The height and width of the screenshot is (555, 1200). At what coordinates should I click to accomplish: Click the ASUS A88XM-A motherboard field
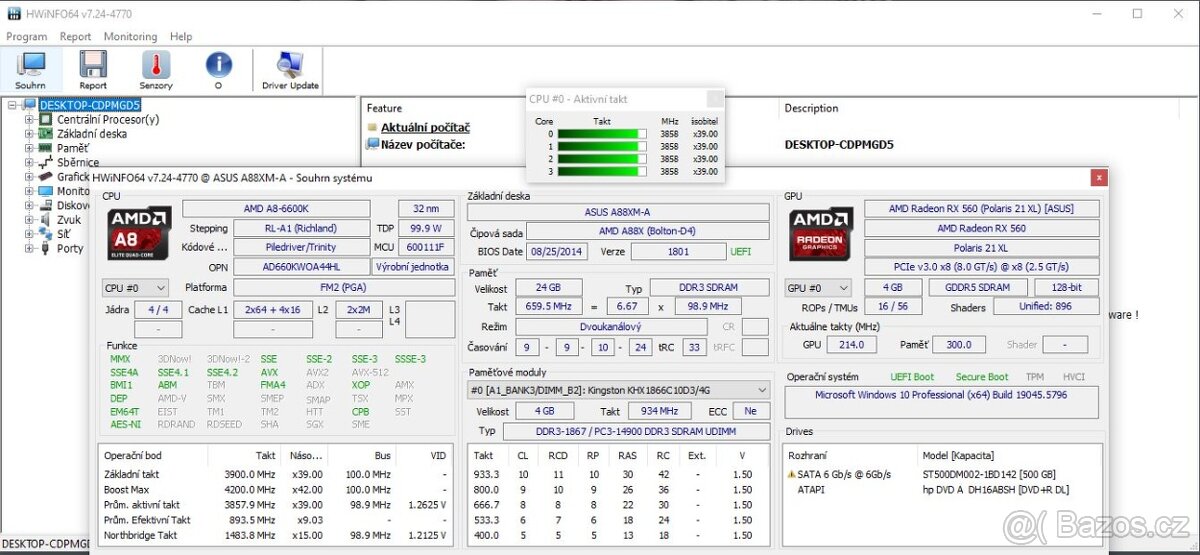[x=617, y=212]
